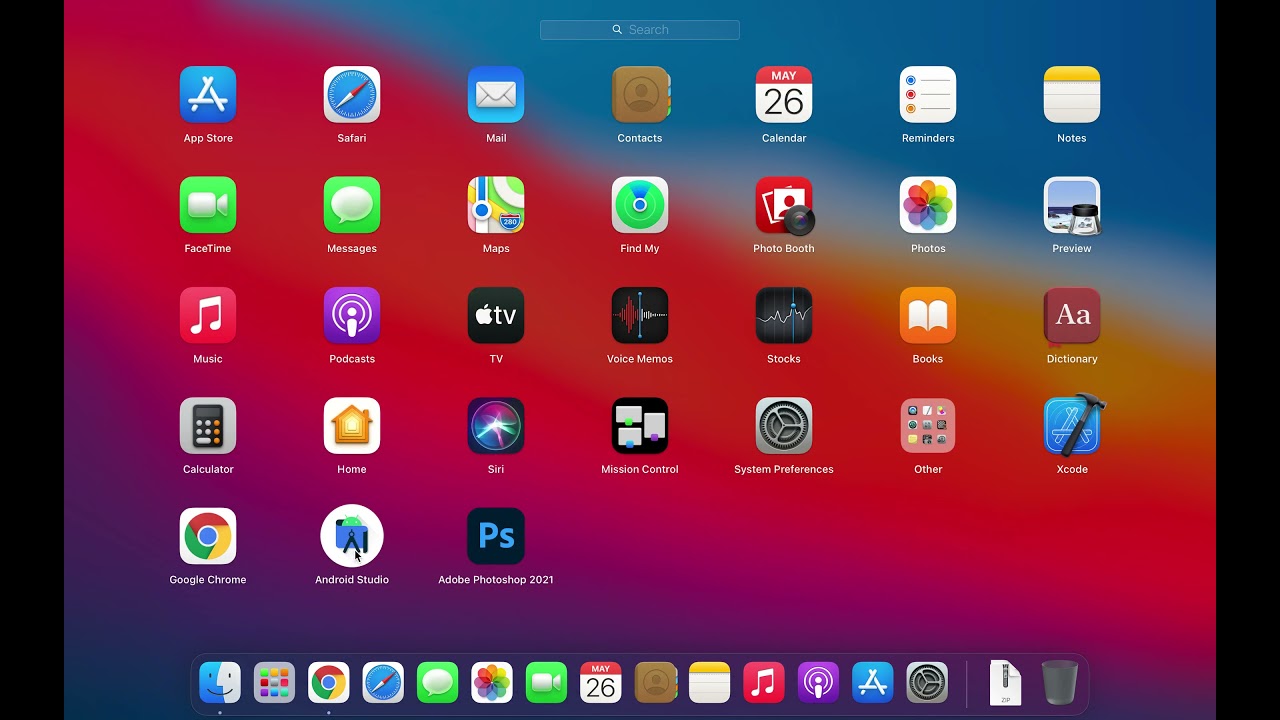Click the Launchpad Search field
Image resolution: width=1280 pixels, height=720 pixels.
point(640,30)
